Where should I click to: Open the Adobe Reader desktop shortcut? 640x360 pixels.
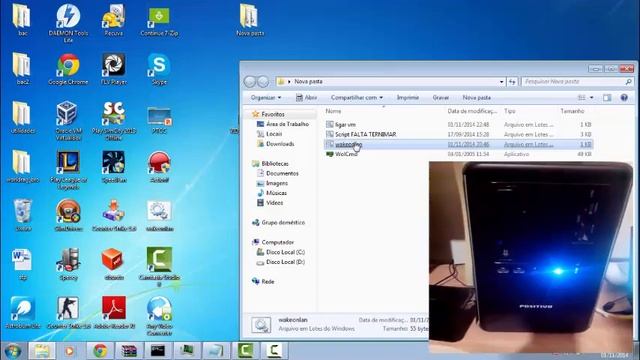pos(113,313)
